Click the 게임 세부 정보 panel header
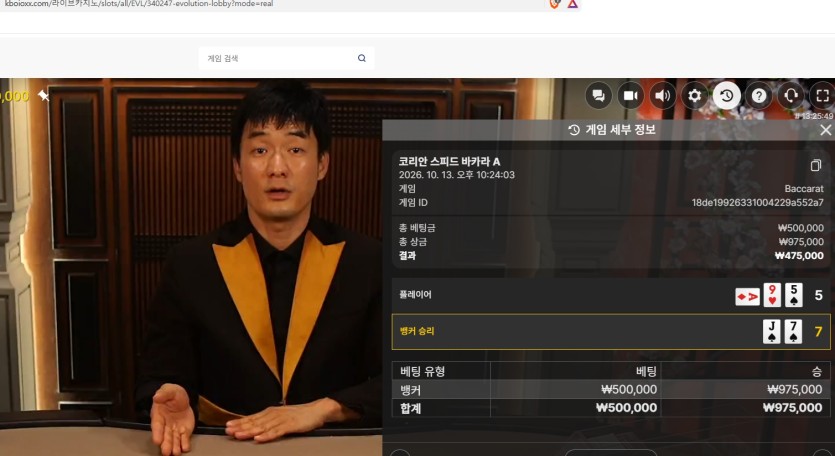The image size is (835, 456). pyautogui.click(x=611, y=129)
